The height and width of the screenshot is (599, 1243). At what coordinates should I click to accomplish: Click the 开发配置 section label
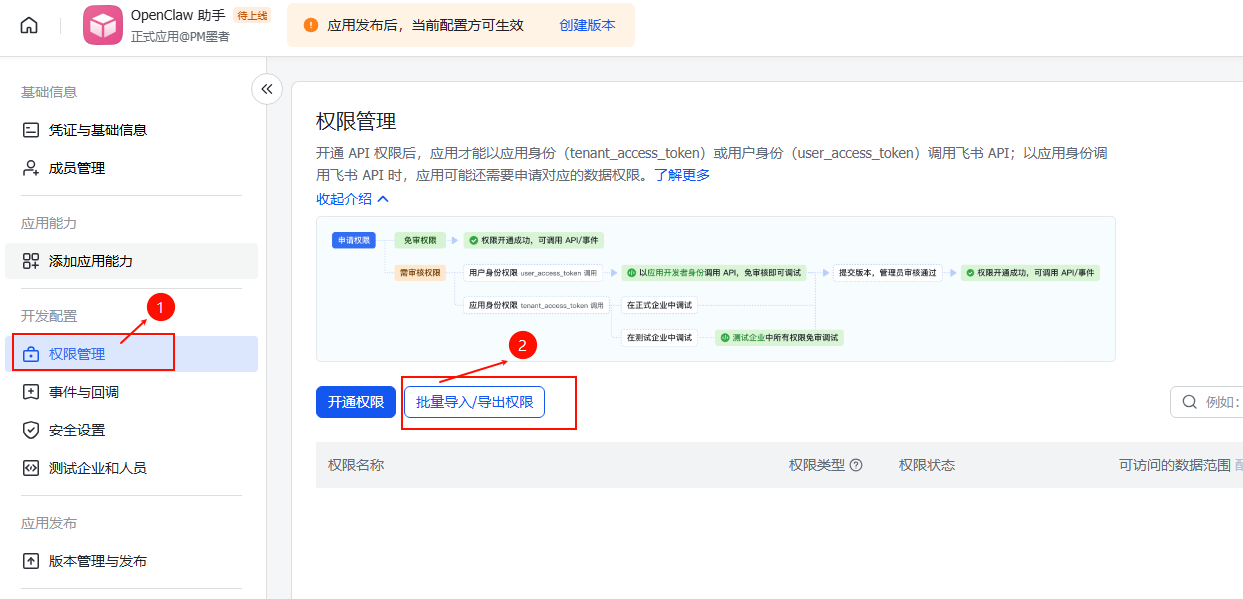49,316
